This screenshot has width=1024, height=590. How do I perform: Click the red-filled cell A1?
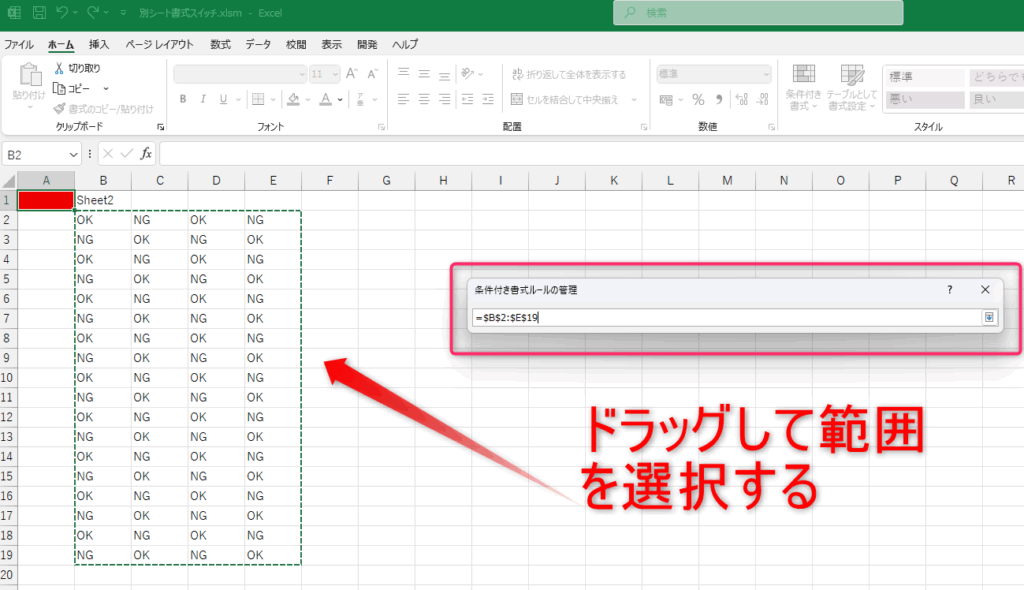coord(45,200)
